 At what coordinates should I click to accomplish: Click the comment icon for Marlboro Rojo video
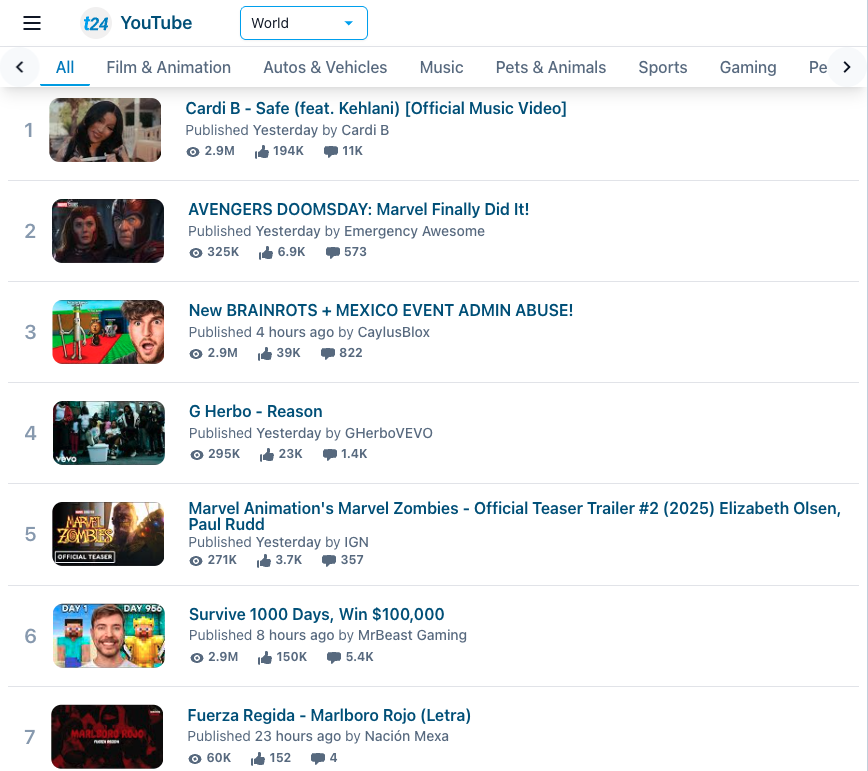click(x=318, y=759)
